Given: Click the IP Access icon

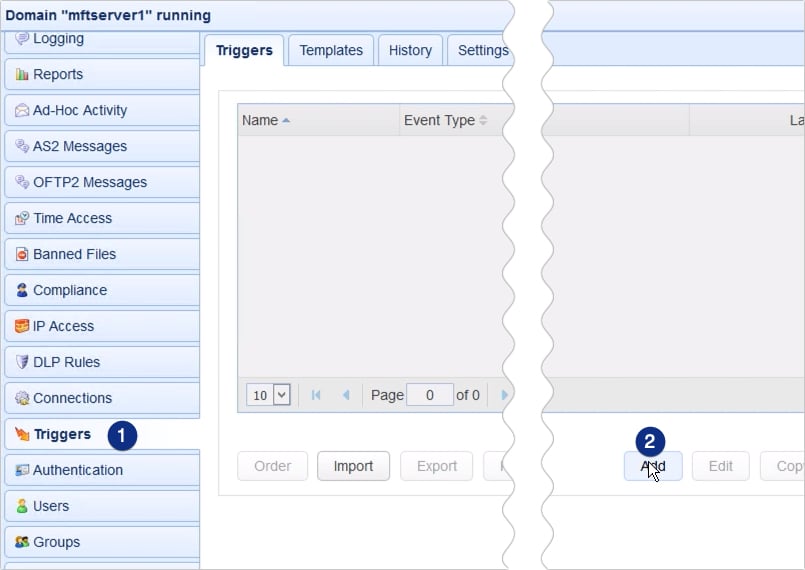Looking at the screenshot, I should point(22,326).
